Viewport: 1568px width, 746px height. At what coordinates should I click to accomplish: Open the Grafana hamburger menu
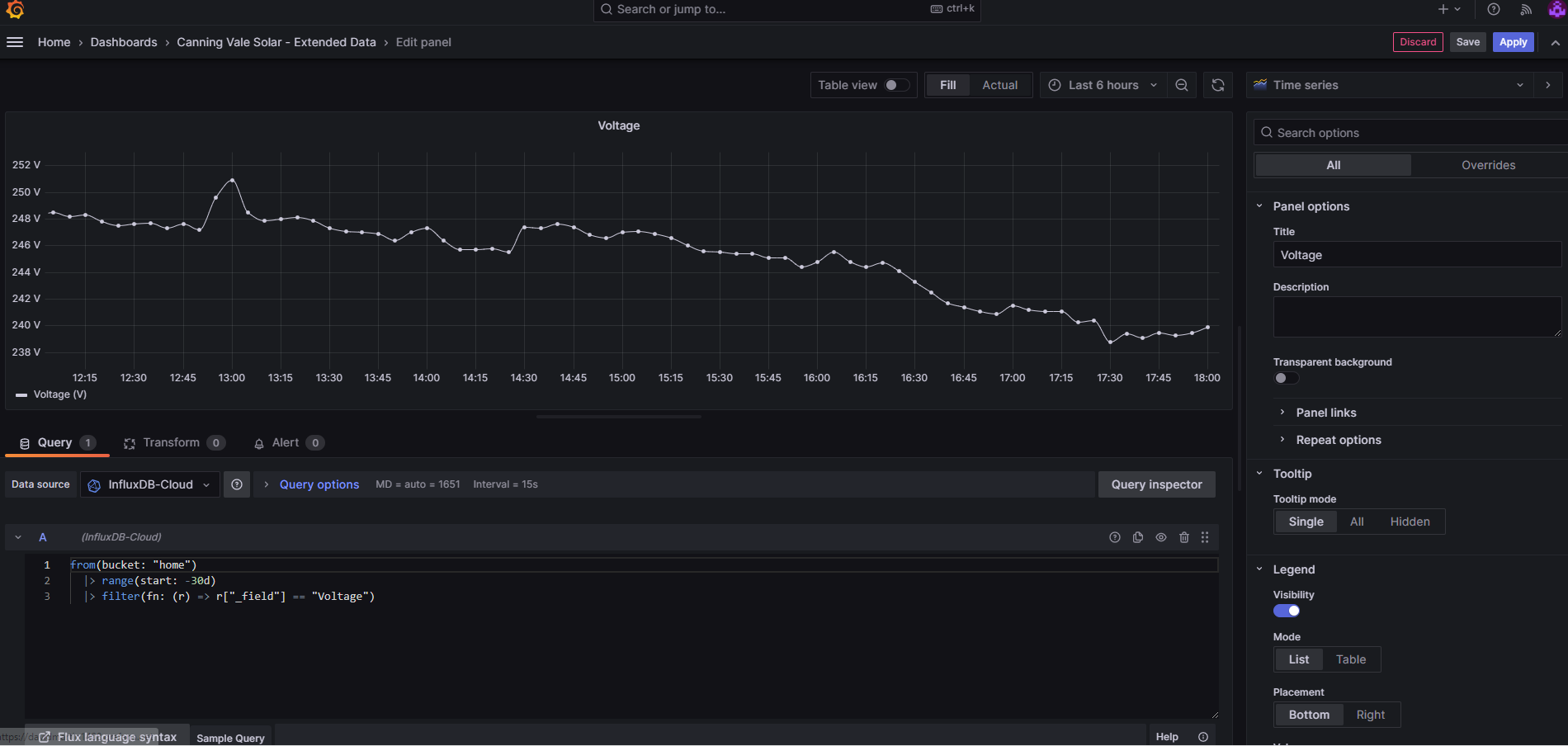pos(15,42)
